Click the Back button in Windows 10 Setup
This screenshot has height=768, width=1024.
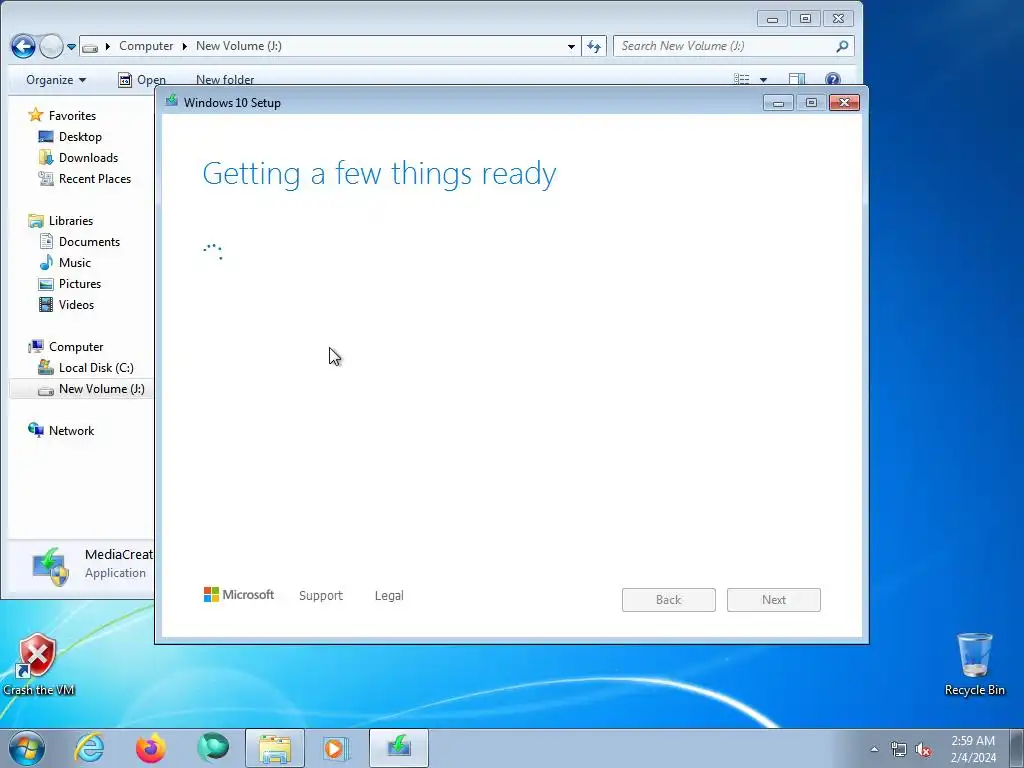pyautogui.click(x=669, y=600)
